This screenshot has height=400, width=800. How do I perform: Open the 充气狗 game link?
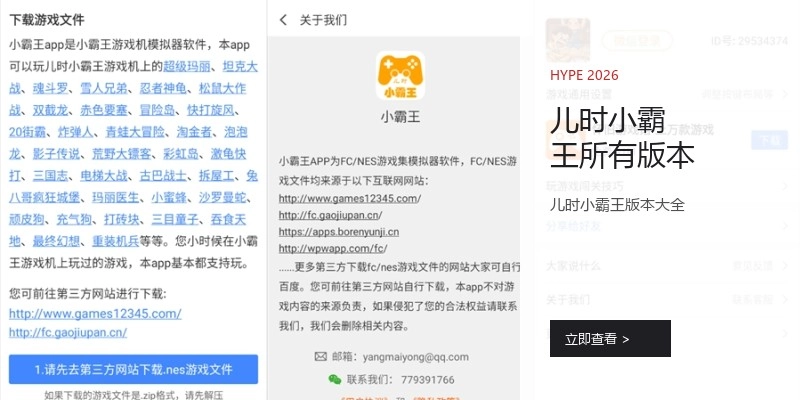point(74,219)
